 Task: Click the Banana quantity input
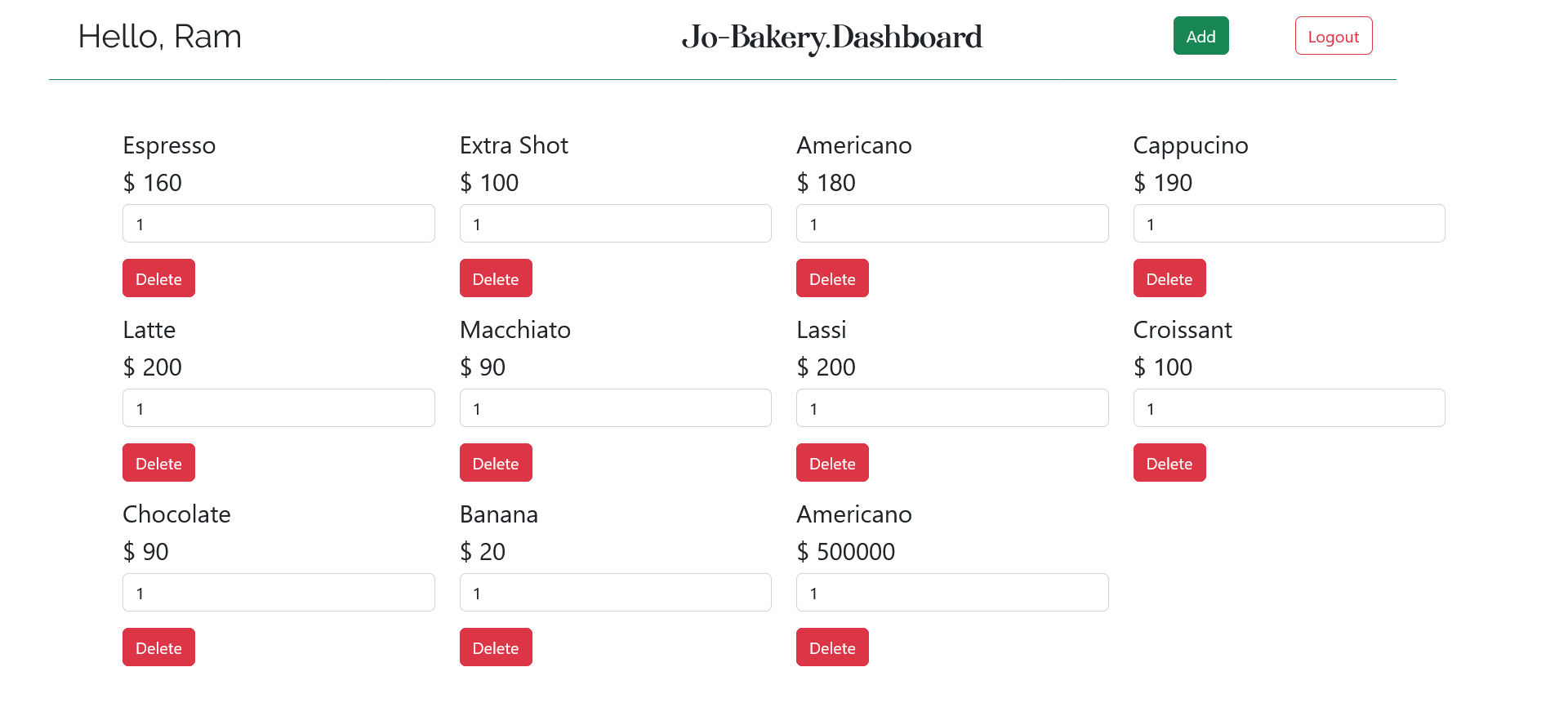[615, 592]
